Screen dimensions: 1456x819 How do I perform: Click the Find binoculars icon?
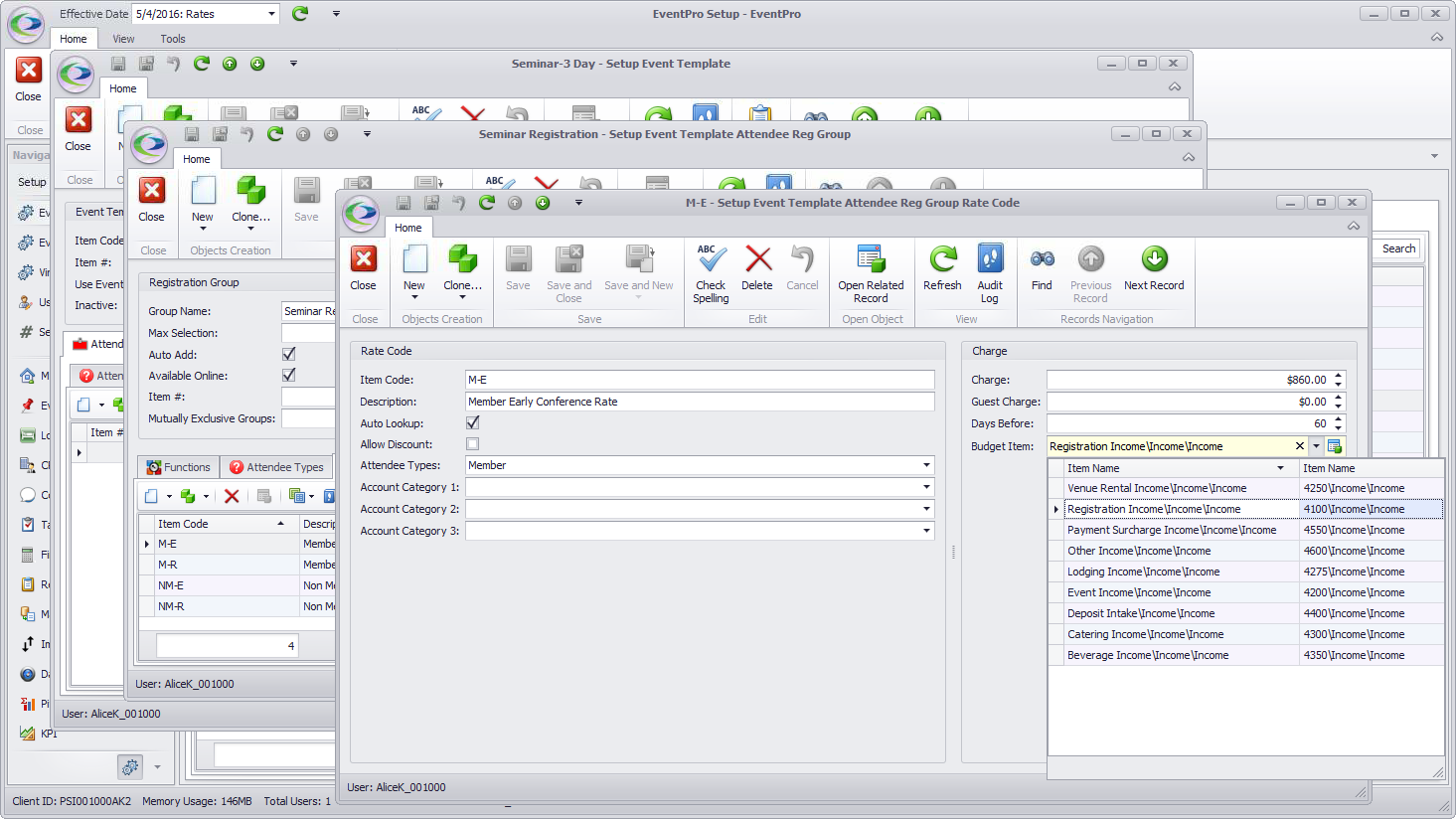[1042, 259]
